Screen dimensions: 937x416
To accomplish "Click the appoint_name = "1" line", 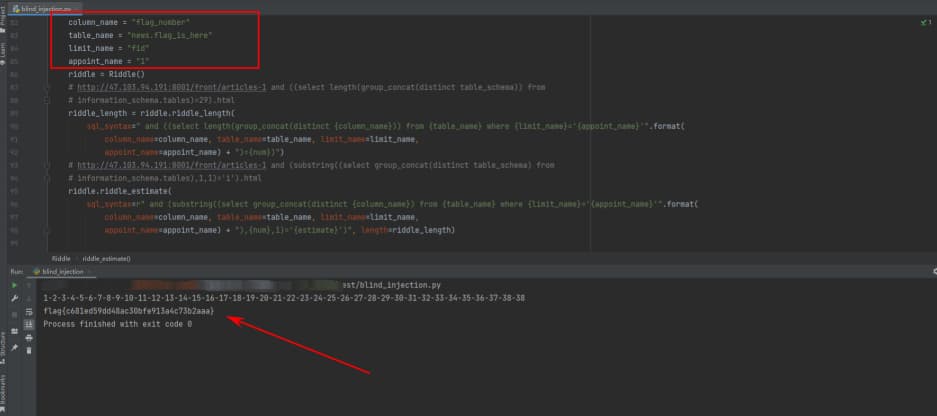I will pyautogui.click(x=109, y=62).
